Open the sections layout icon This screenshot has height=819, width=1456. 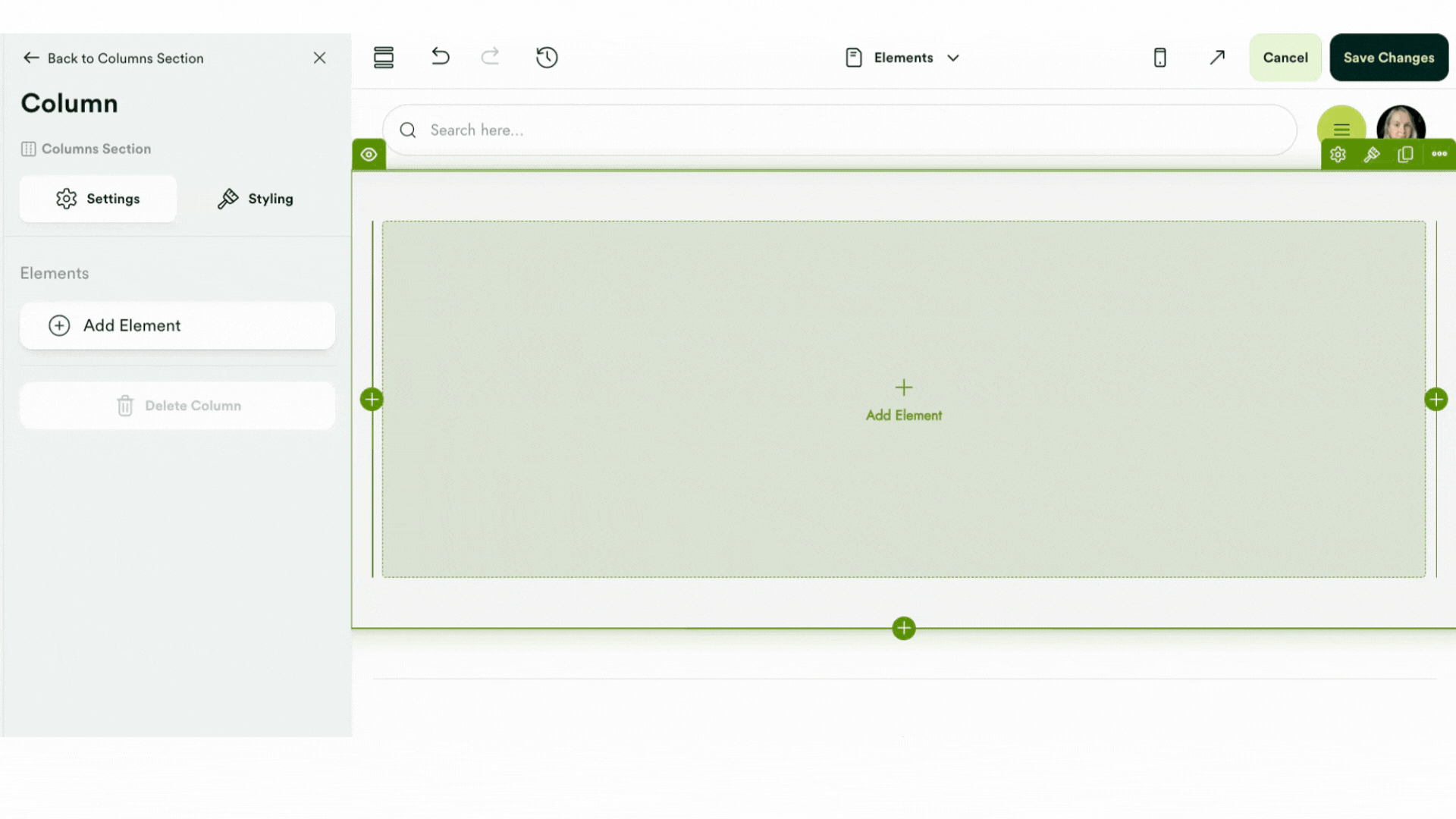point(384,58)
